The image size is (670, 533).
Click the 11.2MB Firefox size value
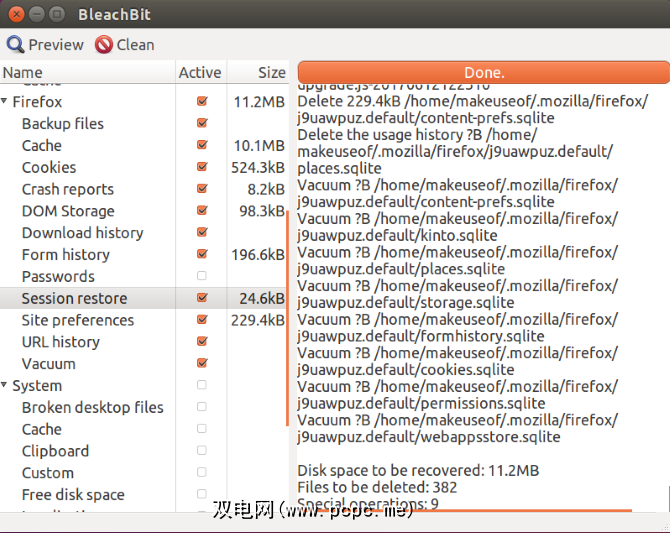pos(259,102)
